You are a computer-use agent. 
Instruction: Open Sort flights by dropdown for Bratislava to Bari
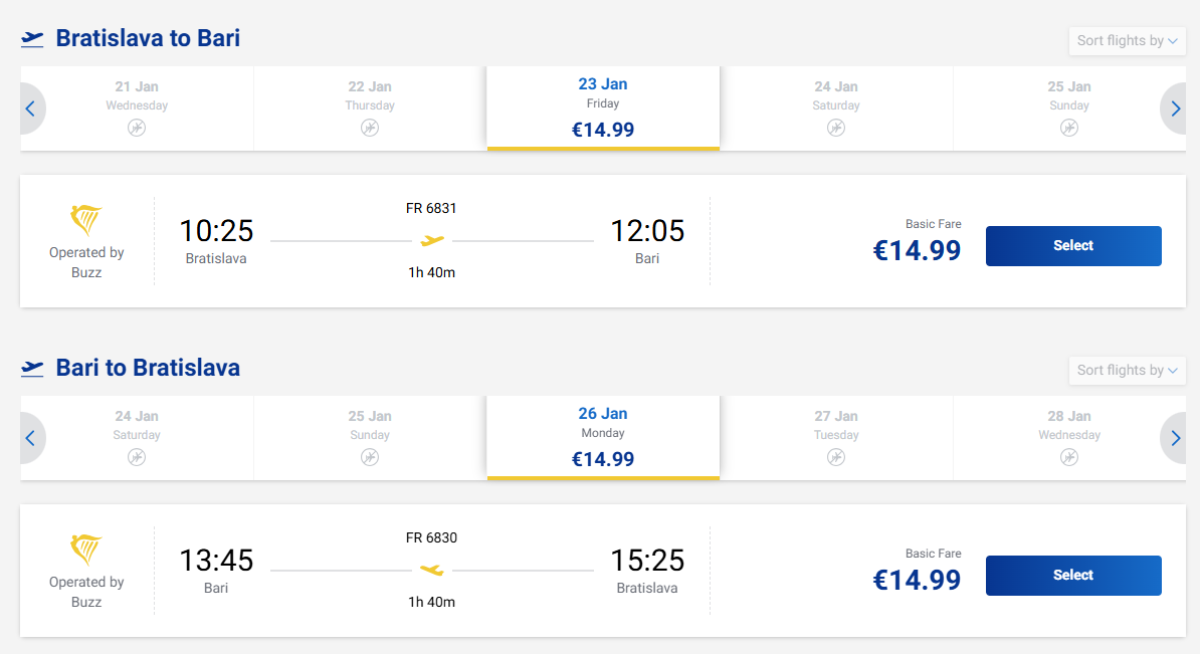pyautogui.click(x=1127, y=41)
